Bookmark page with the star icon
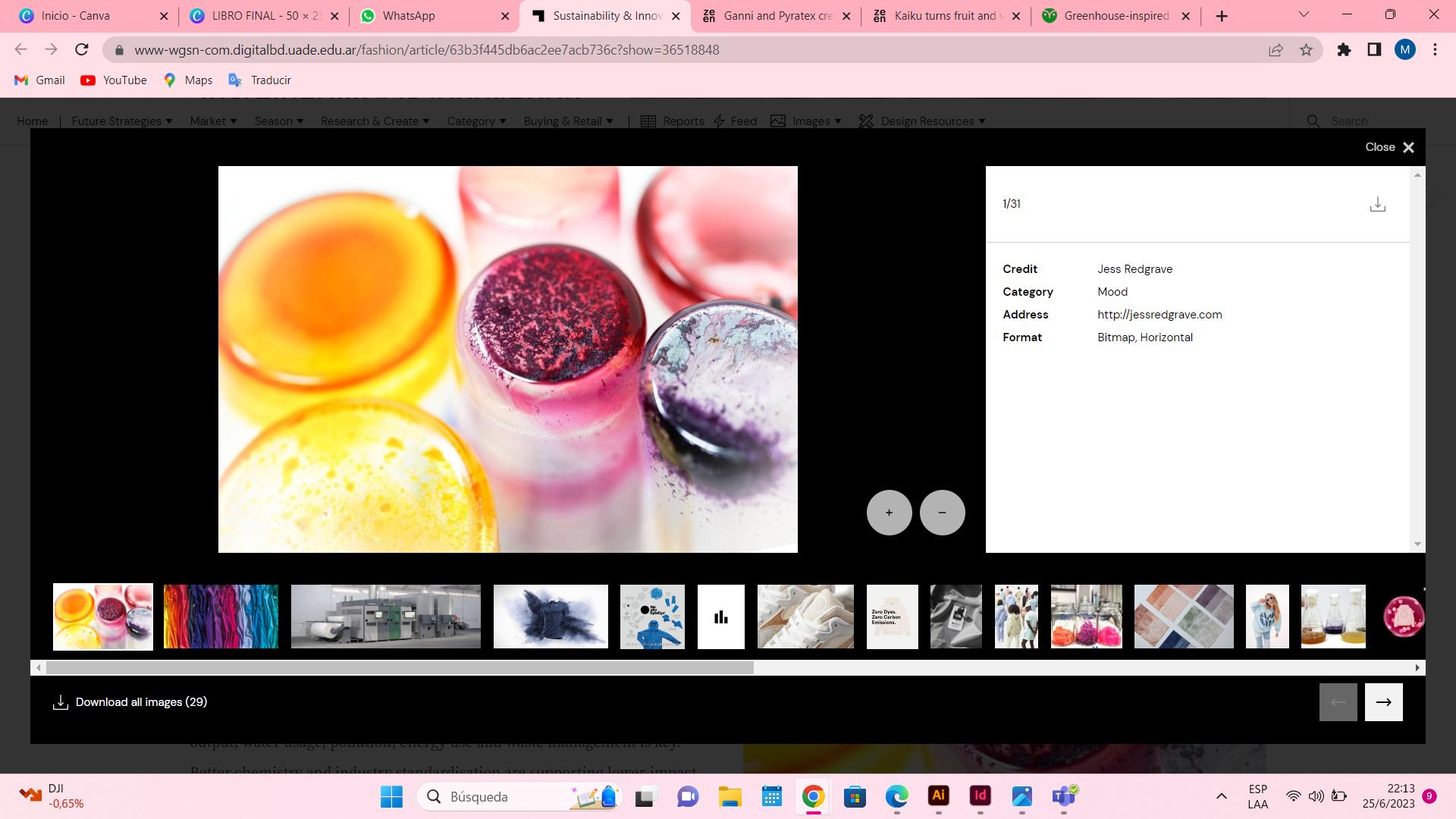This screenshot has height=819, width=1456. [x=1306, y=50]
